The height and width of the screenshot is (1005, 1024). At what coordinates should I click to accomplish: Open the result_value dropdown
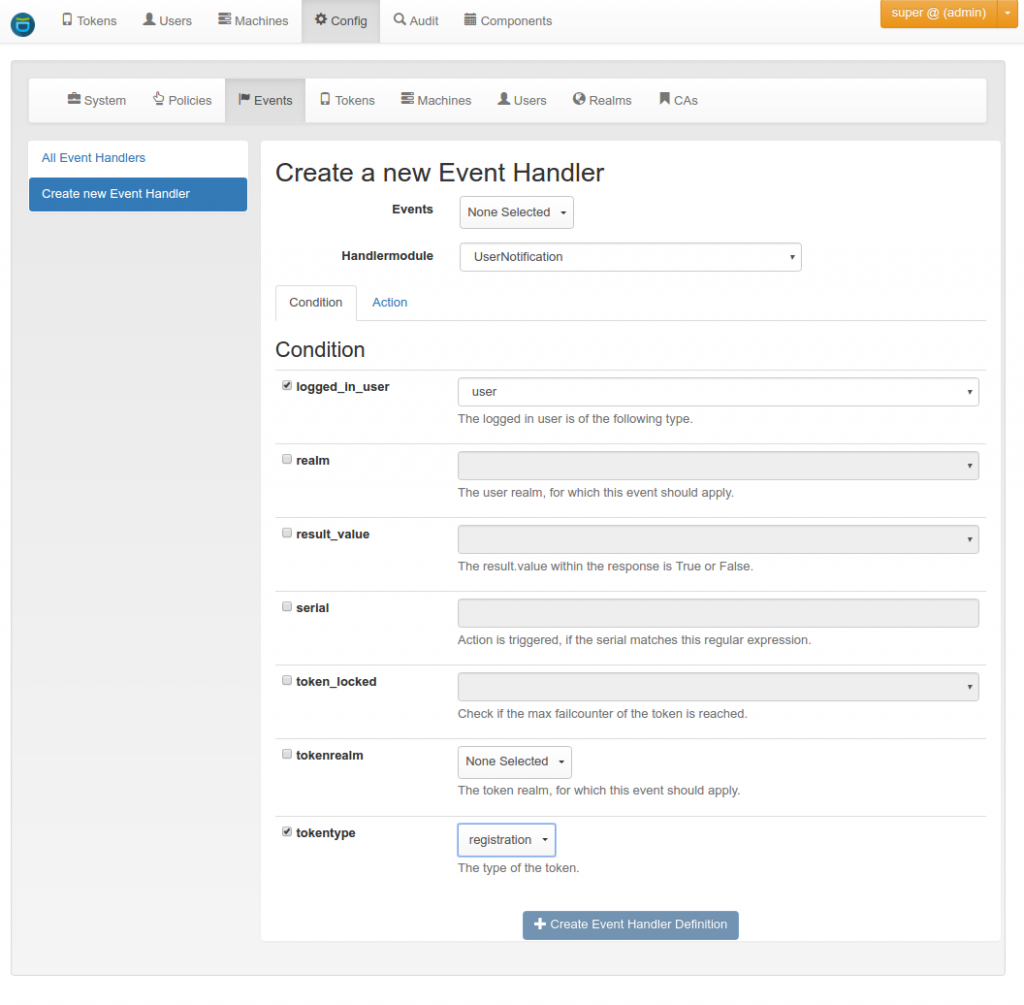(718, 539)
